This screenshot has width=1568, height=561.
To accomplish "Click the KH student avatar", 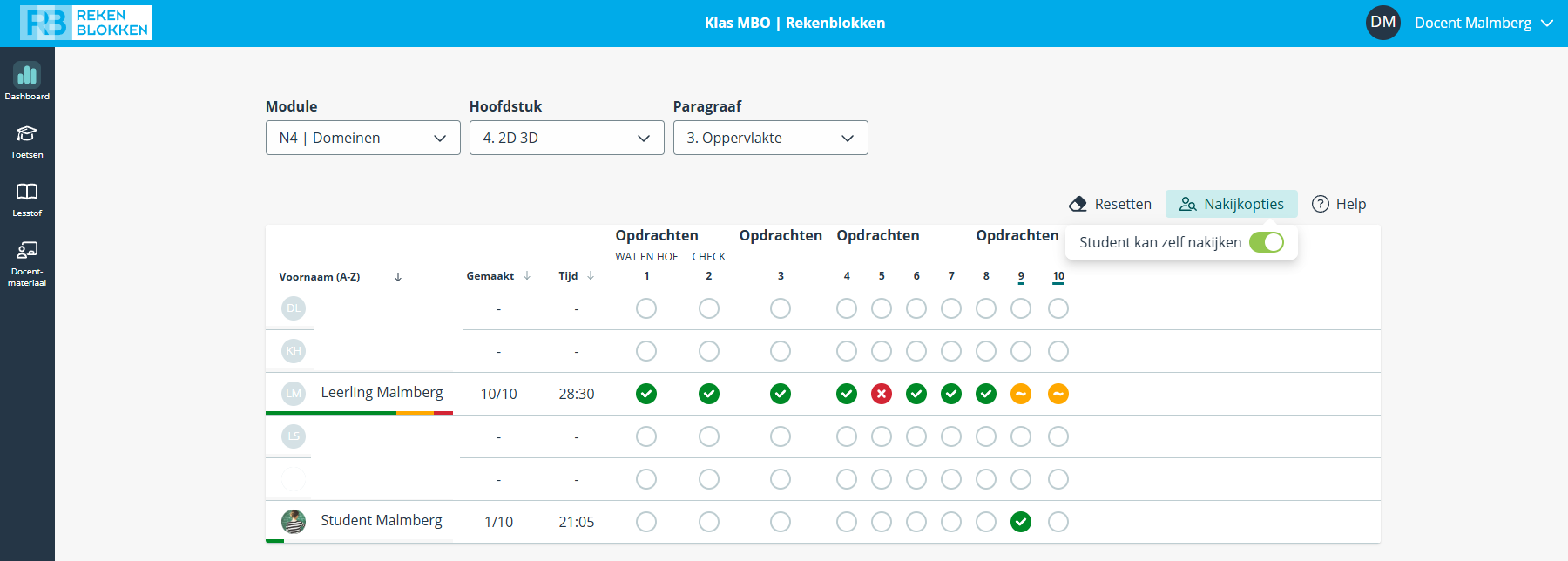I will (x=294, y=351).
